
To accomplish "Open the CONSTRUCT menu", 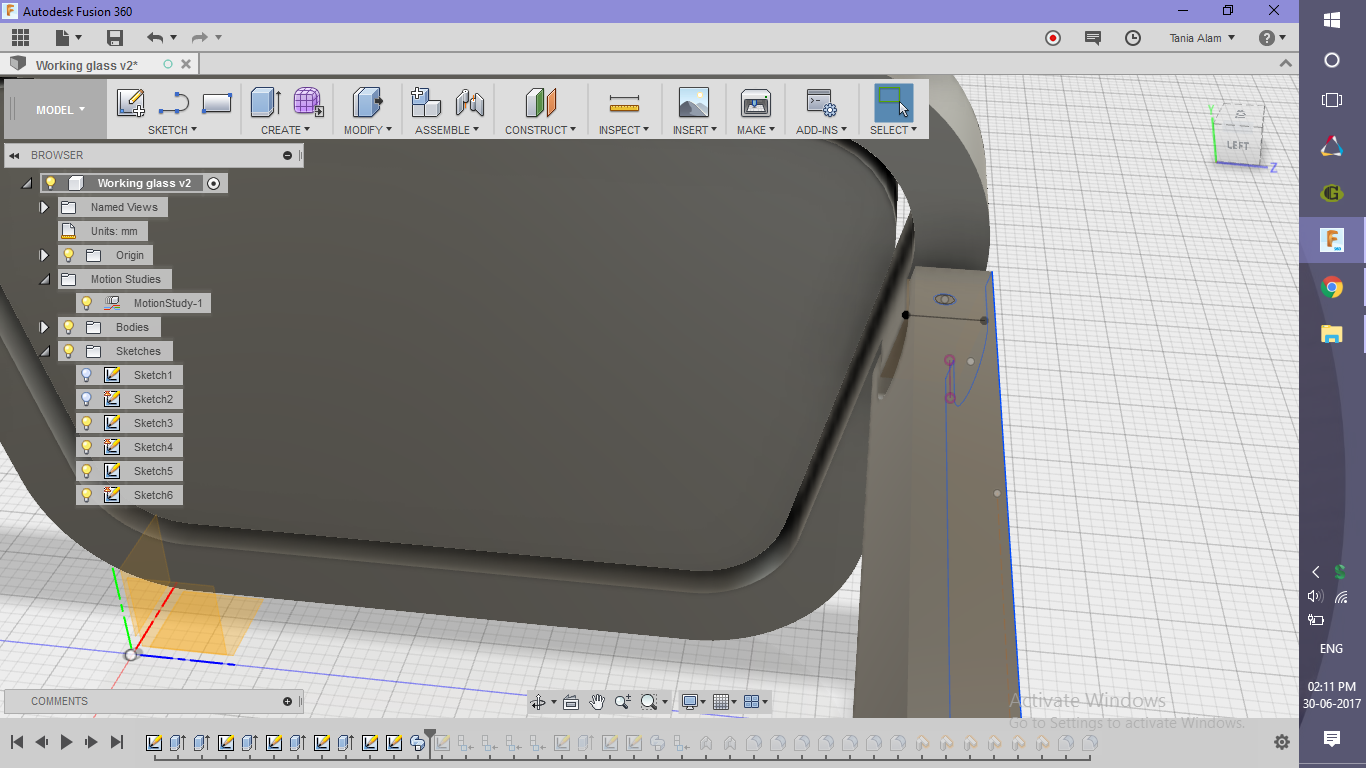I will [x=540, y=130].
